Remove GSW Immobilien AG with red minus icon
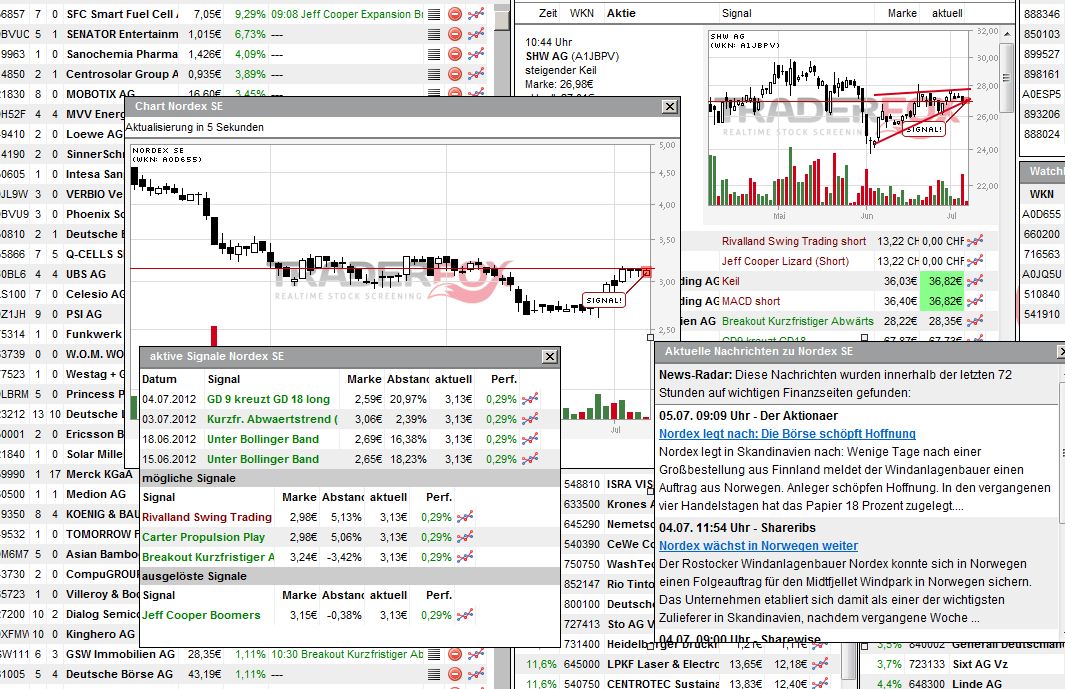 pos(454,654)
